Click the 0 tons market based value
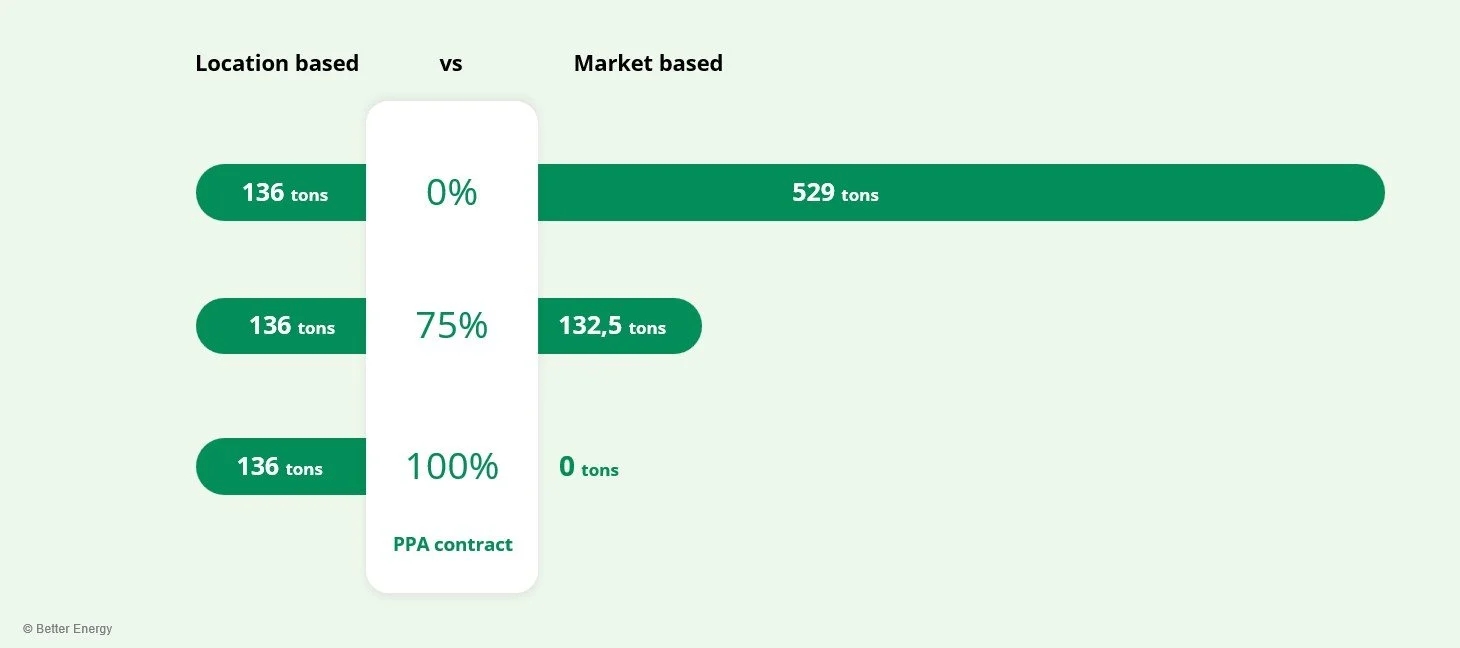1460x648 pixels. [589, 467]
